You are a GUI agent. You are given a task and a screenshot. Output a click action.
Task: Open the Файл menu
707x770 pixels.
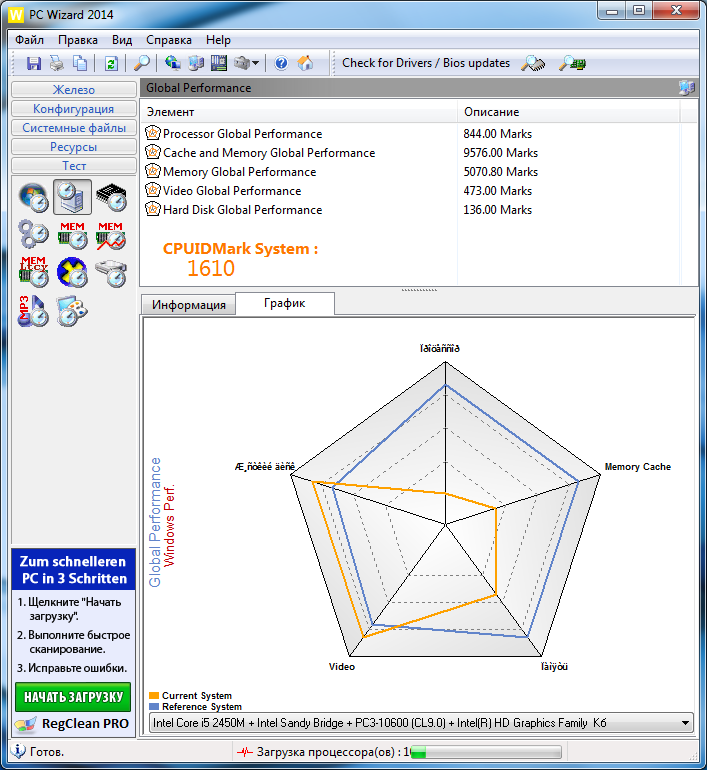click(x=29, y=40)
